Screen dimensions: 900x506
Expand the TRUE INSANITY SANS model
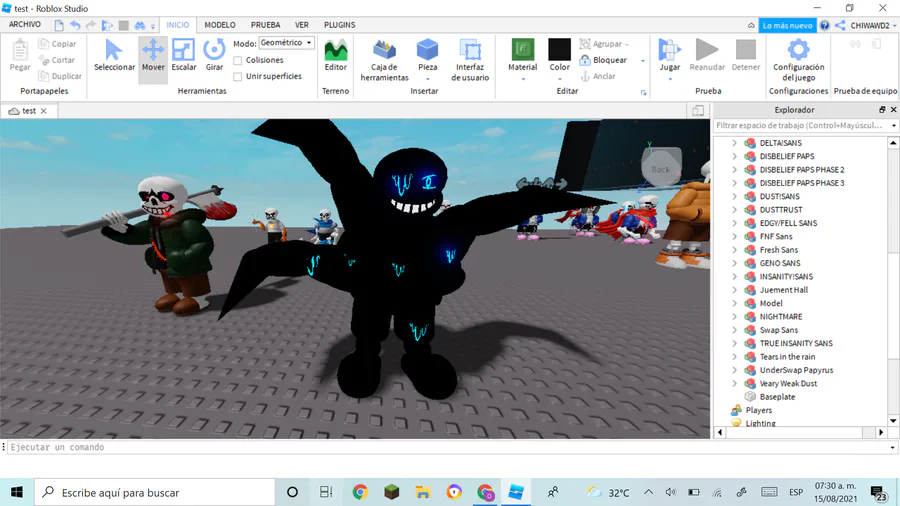[x=734, y=343]
